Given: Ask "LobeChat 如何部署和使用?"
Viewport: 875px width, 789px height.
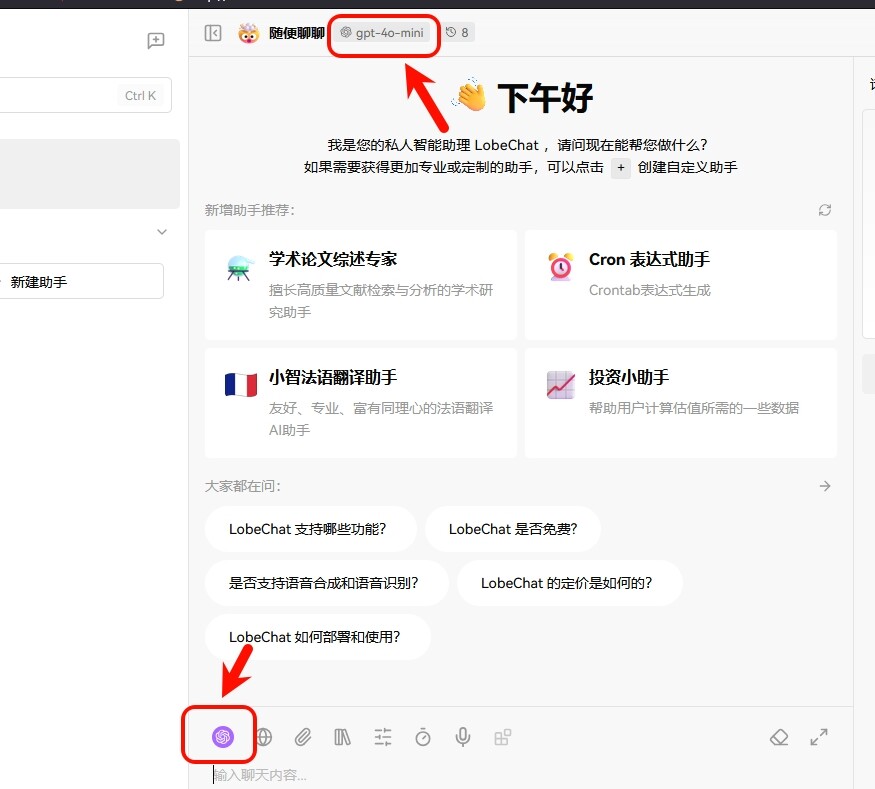Looking at the screenshot, I should pyautogui.click(x=318, y=637).
